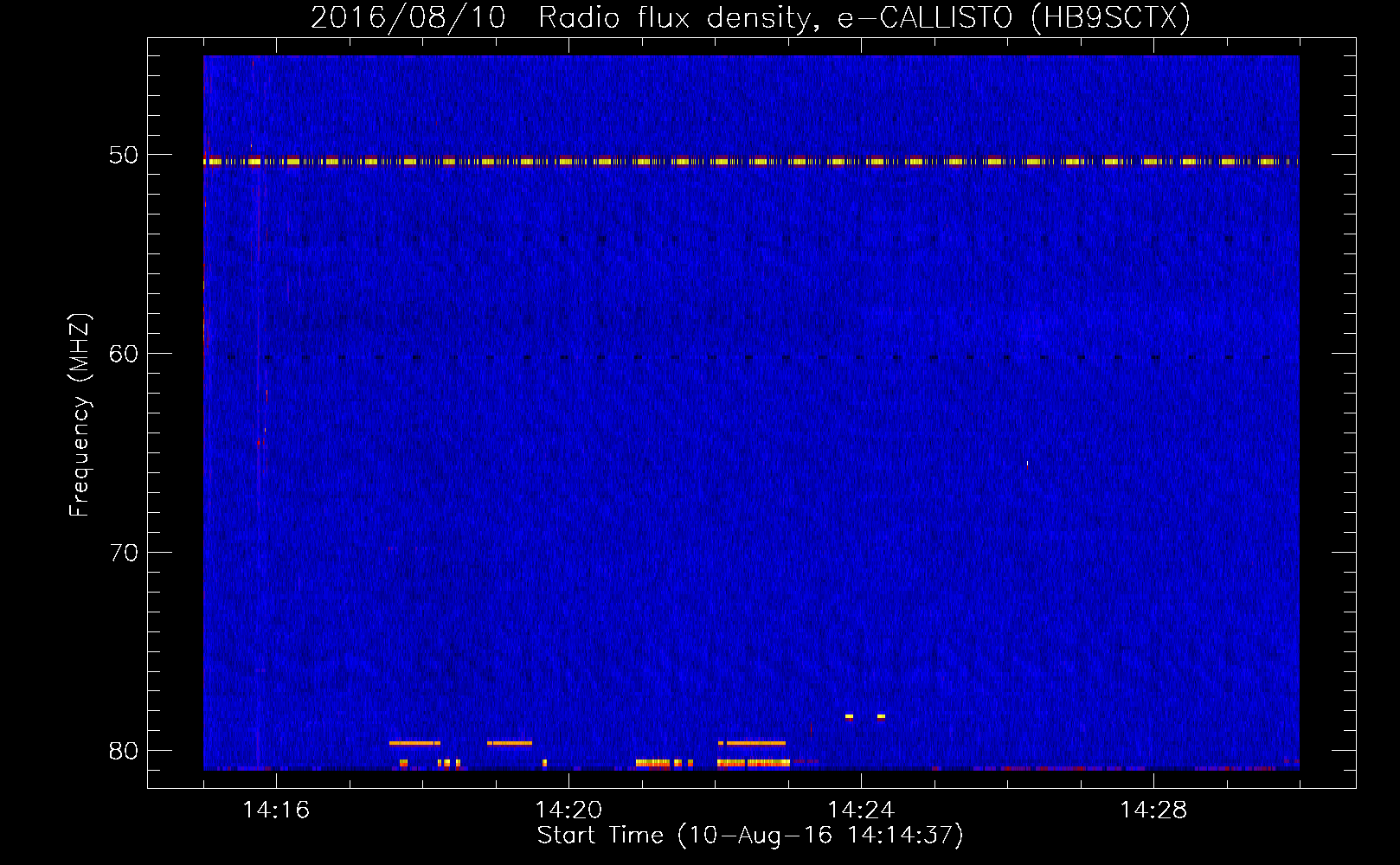Screen dimensions: 1400x865
Task: Select the 14:16 time tick label
Action: pos(276,810)
